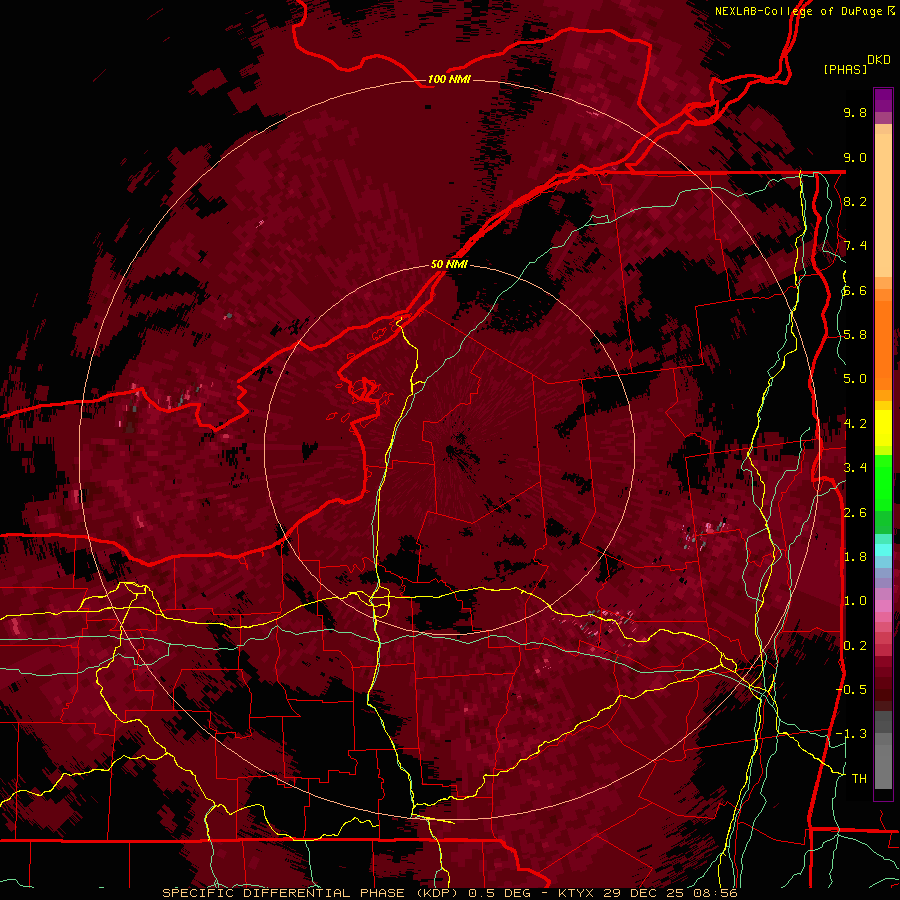Viewport: 900px width, 900px height.
Task: Click the 1.0 scale value
Action: click(855, 601)
